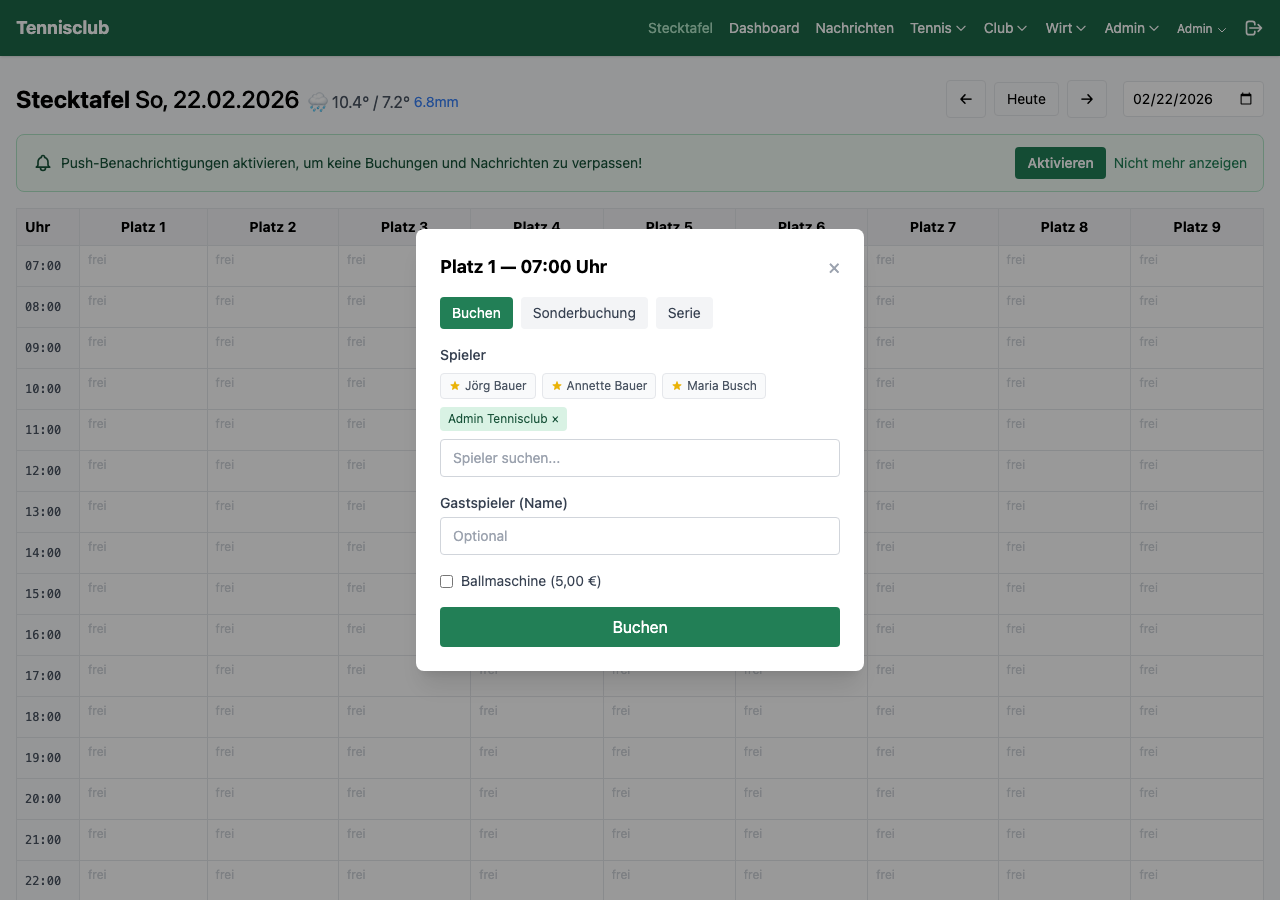The image size is (1280, 900).
Task: Go to next day arrow
Action: [x=1087, y=99]
